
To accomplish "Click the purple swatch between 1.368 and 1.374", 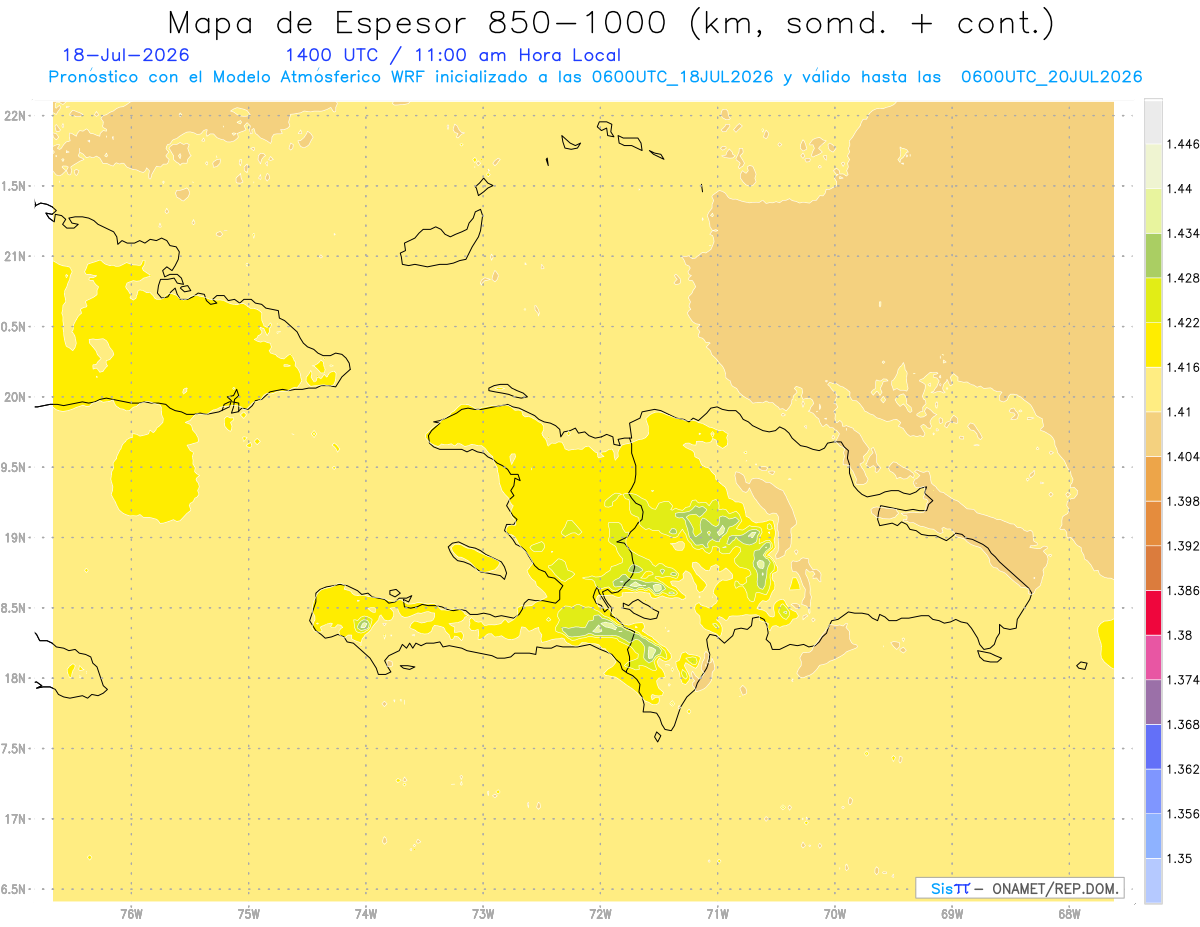I will click(1153, 702).
